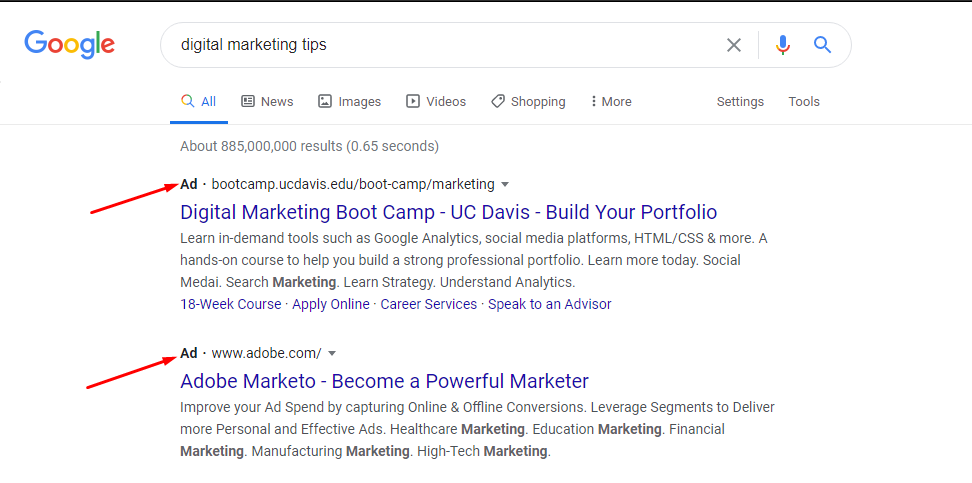Open the Career Services sitelink
This screenshot has width=972, height=483.
coord(429,304)
